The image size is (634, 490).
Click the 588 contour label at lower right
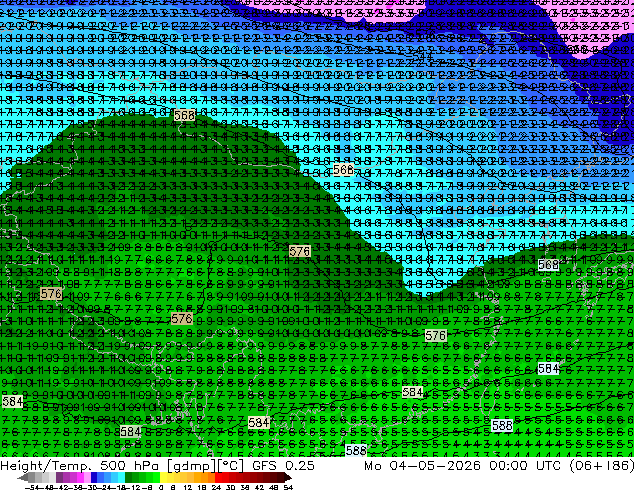coord(502,425)
